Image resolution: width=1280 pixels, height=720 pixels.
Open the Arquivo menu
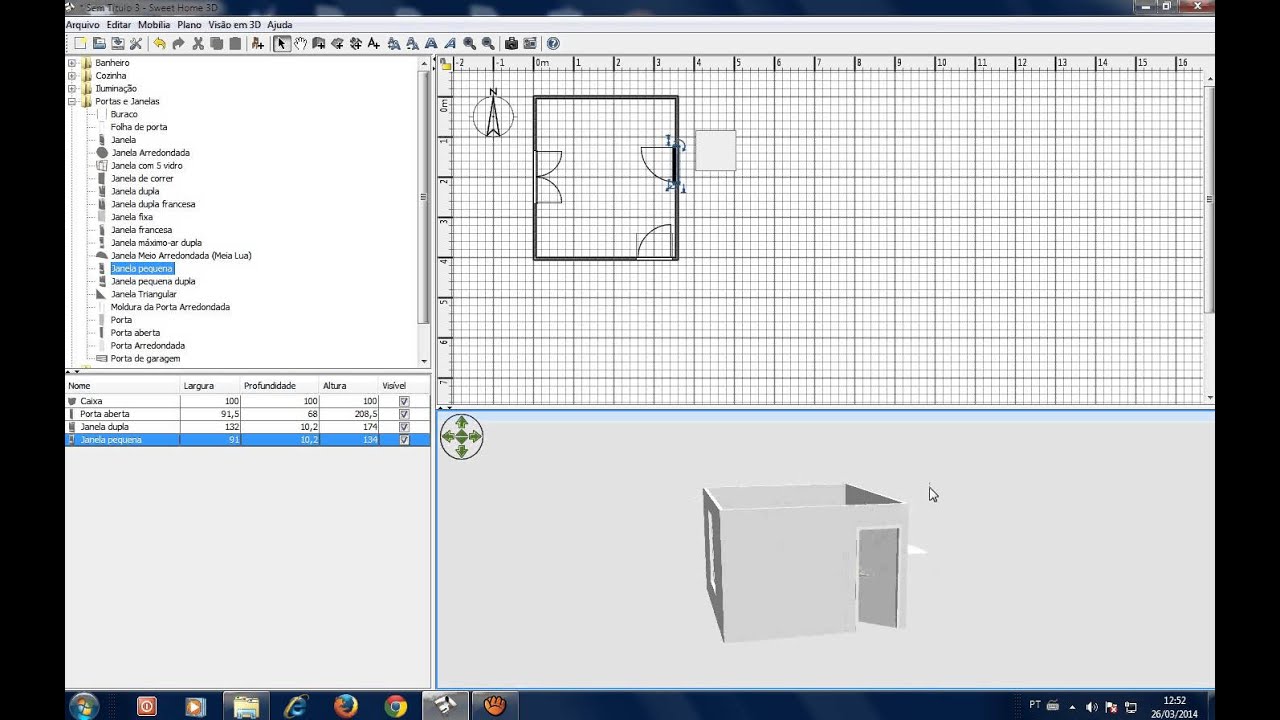(82, 24)
